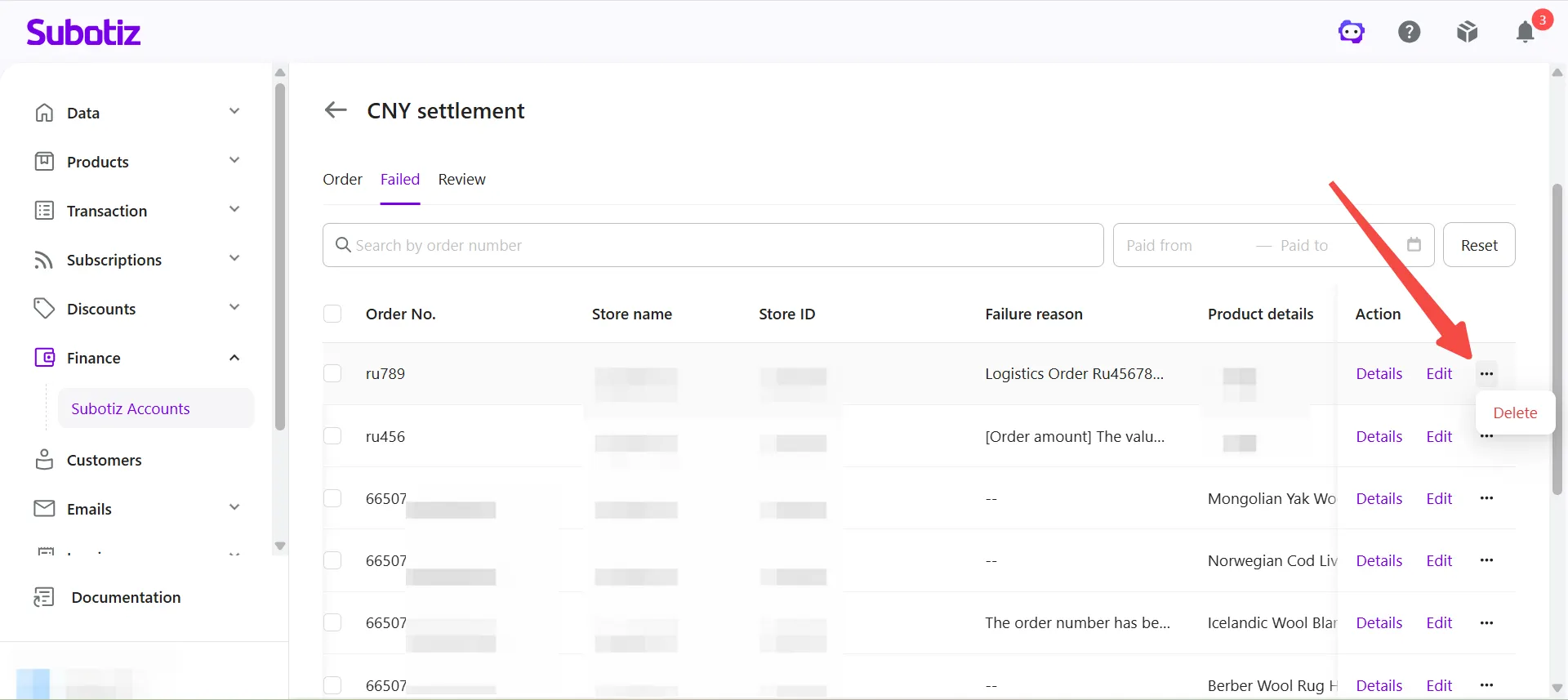Screen dimensions: 1568x700
Task: Click the package box icon in header
Action: [x=1468, y=32]
